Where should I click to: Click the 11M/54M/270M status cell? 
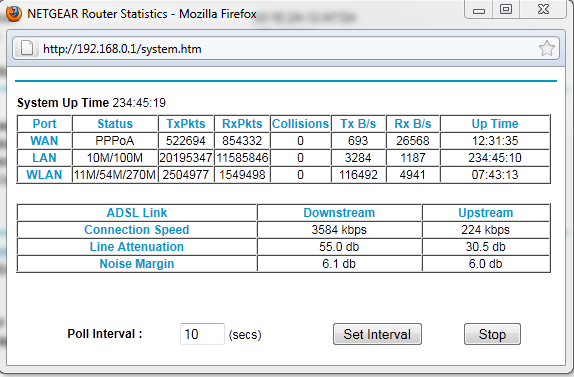[x=115, y=175]
